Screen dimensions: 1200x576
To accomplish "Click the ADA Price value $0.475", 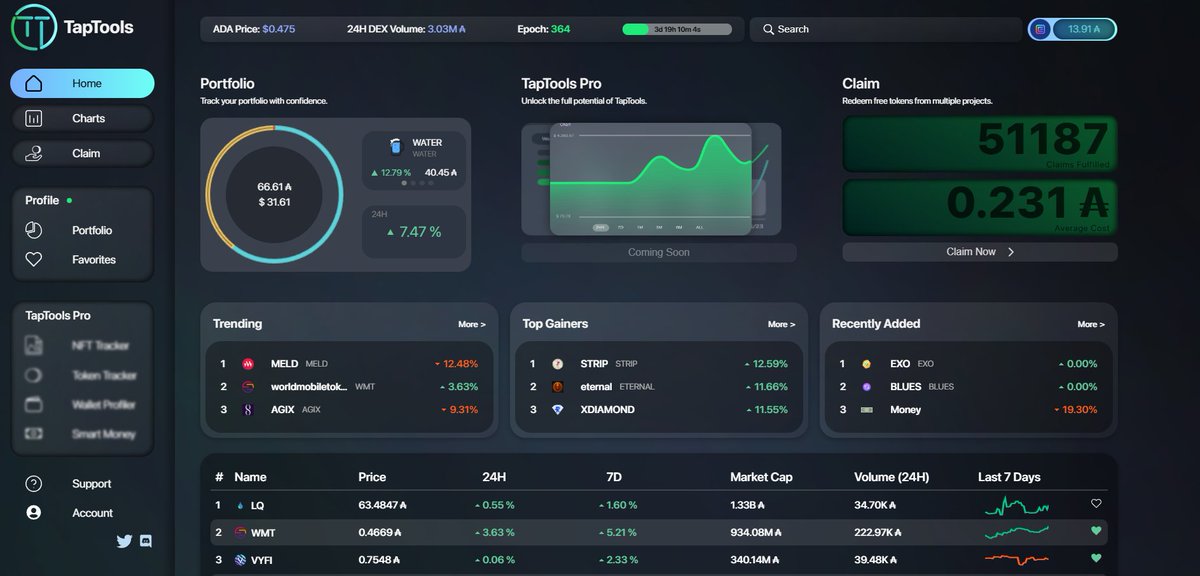I will (278, 29).
